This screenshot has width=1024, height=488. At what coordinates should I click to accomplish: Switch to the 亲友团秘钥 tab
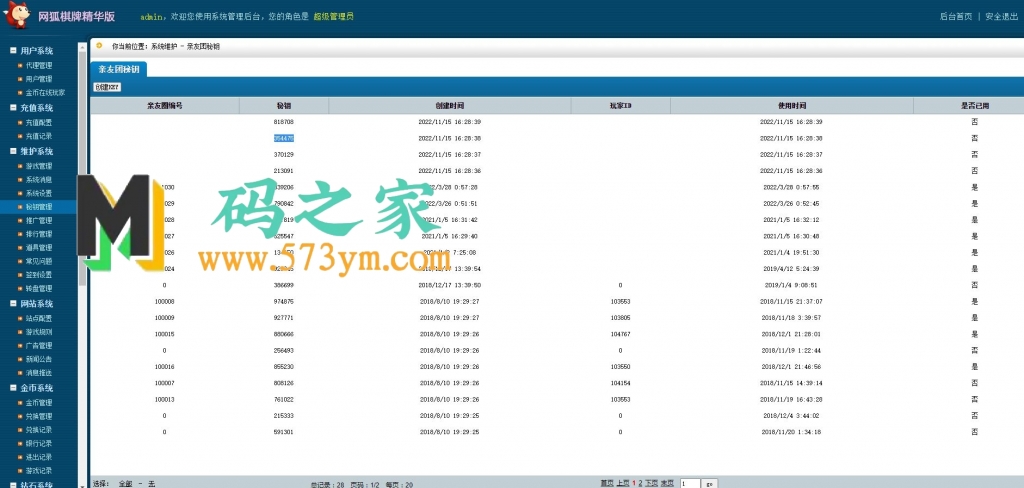tap(119, 69)
